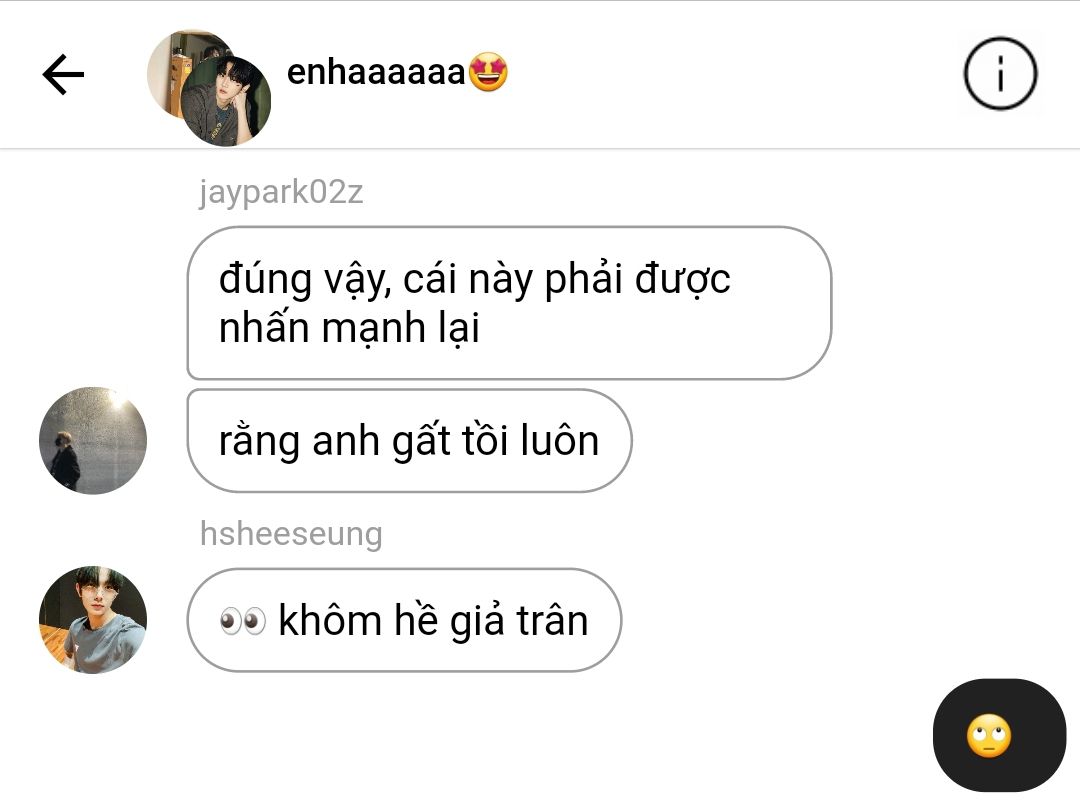Go back using the left arrow
Viewport: 1080px width, 804px height.
click(x=63, y=74)
